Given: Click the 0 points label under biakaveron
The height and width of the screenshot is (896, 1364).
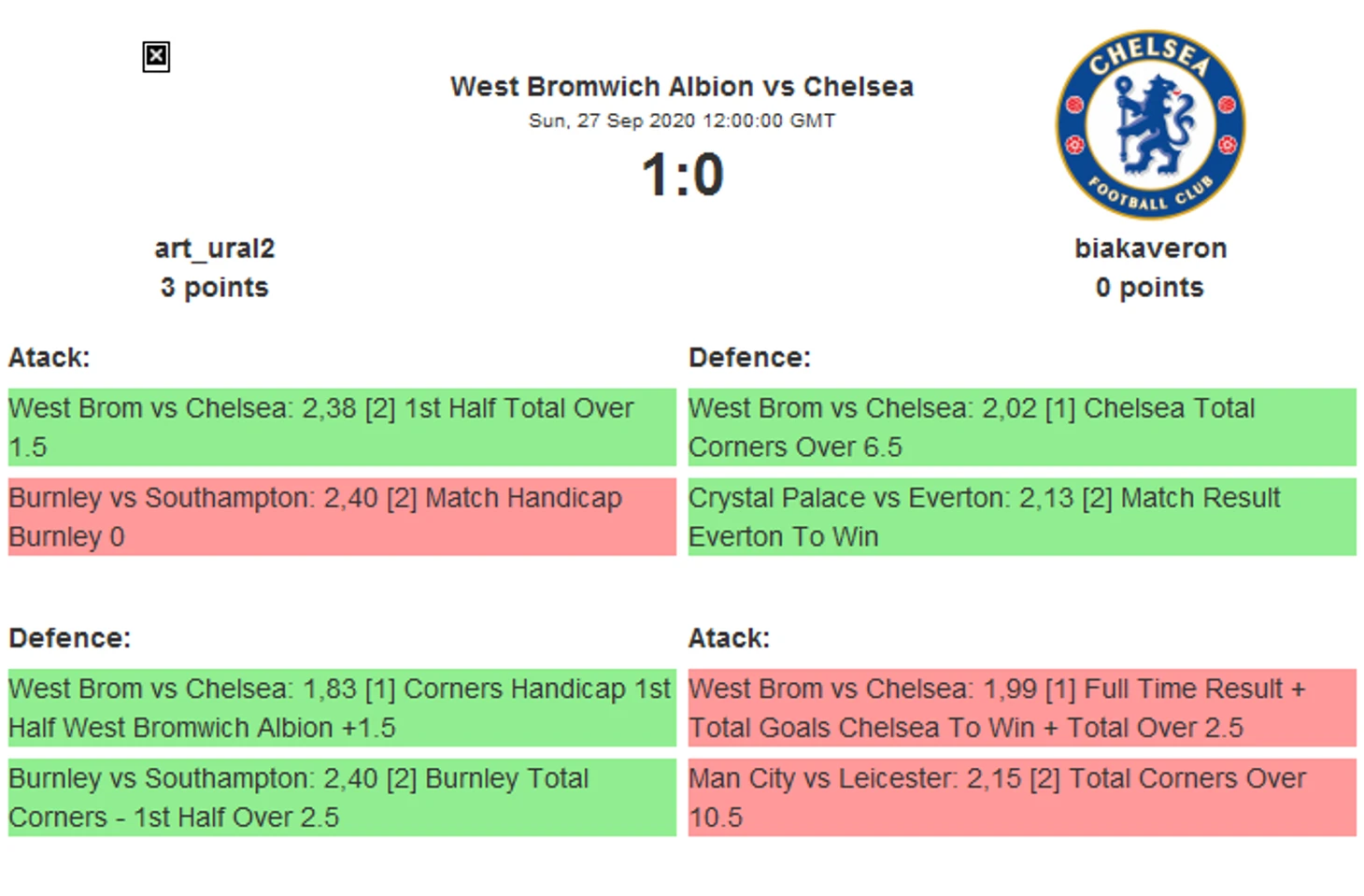Looking at the screenshot, I should tap(1150, 287).
